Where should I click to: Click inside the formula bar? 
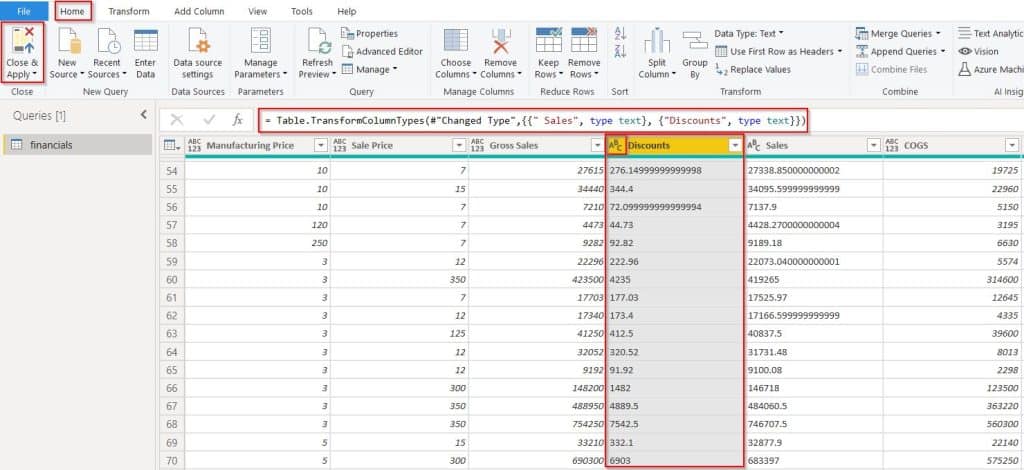coord(534,120)
